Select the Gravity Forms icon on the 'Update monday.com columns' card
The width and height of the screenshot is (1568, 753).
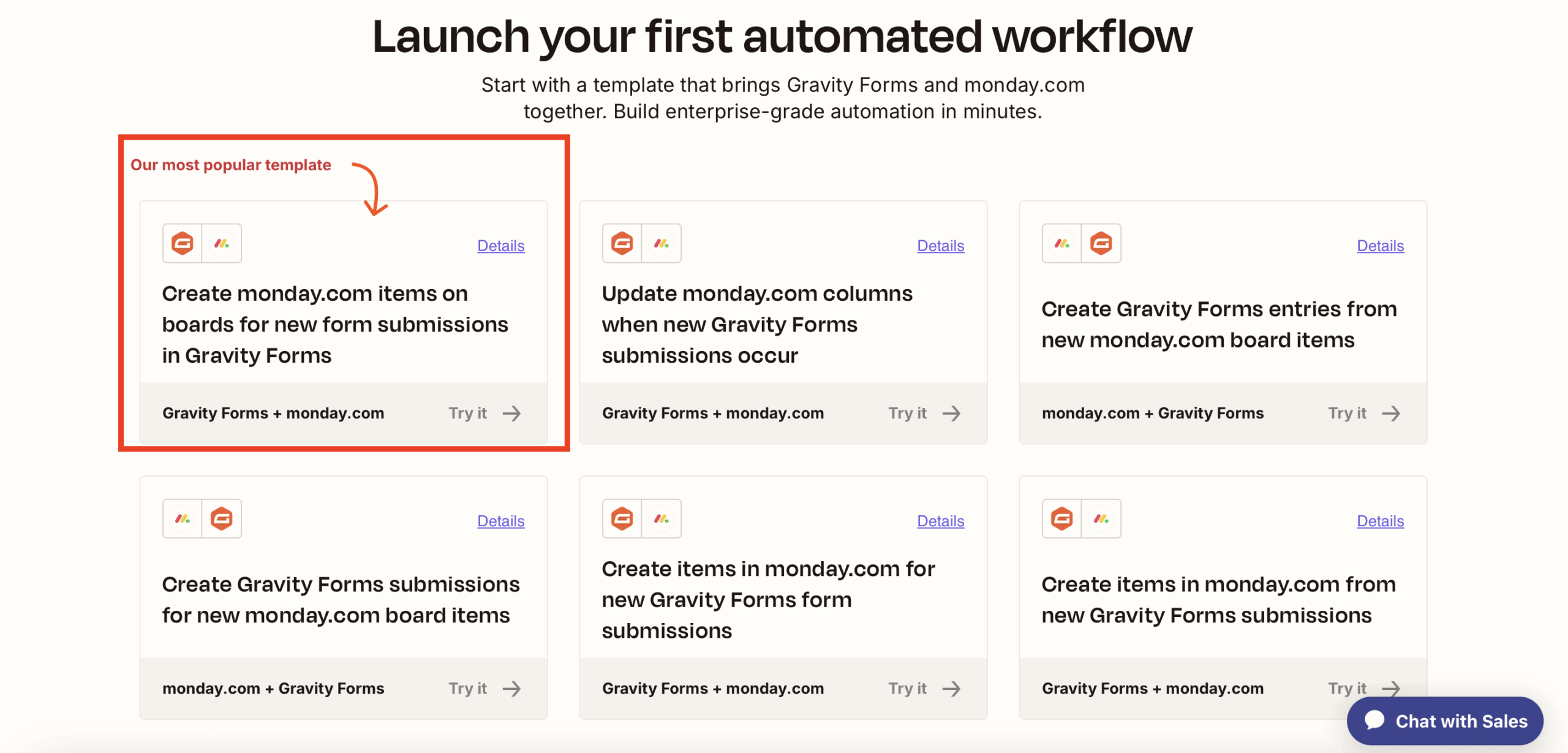coord(621,243)
